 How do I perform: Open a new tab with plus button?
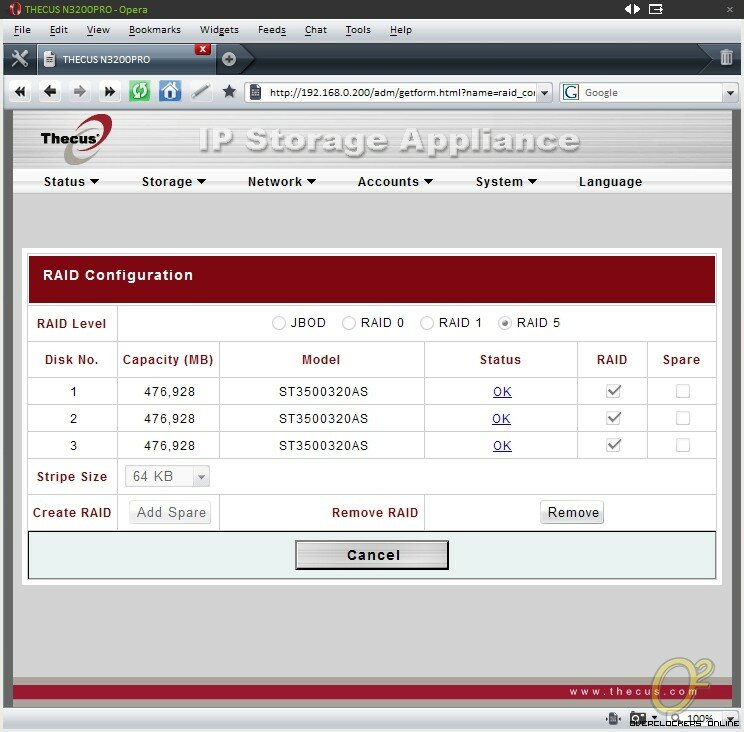point(229,59)
